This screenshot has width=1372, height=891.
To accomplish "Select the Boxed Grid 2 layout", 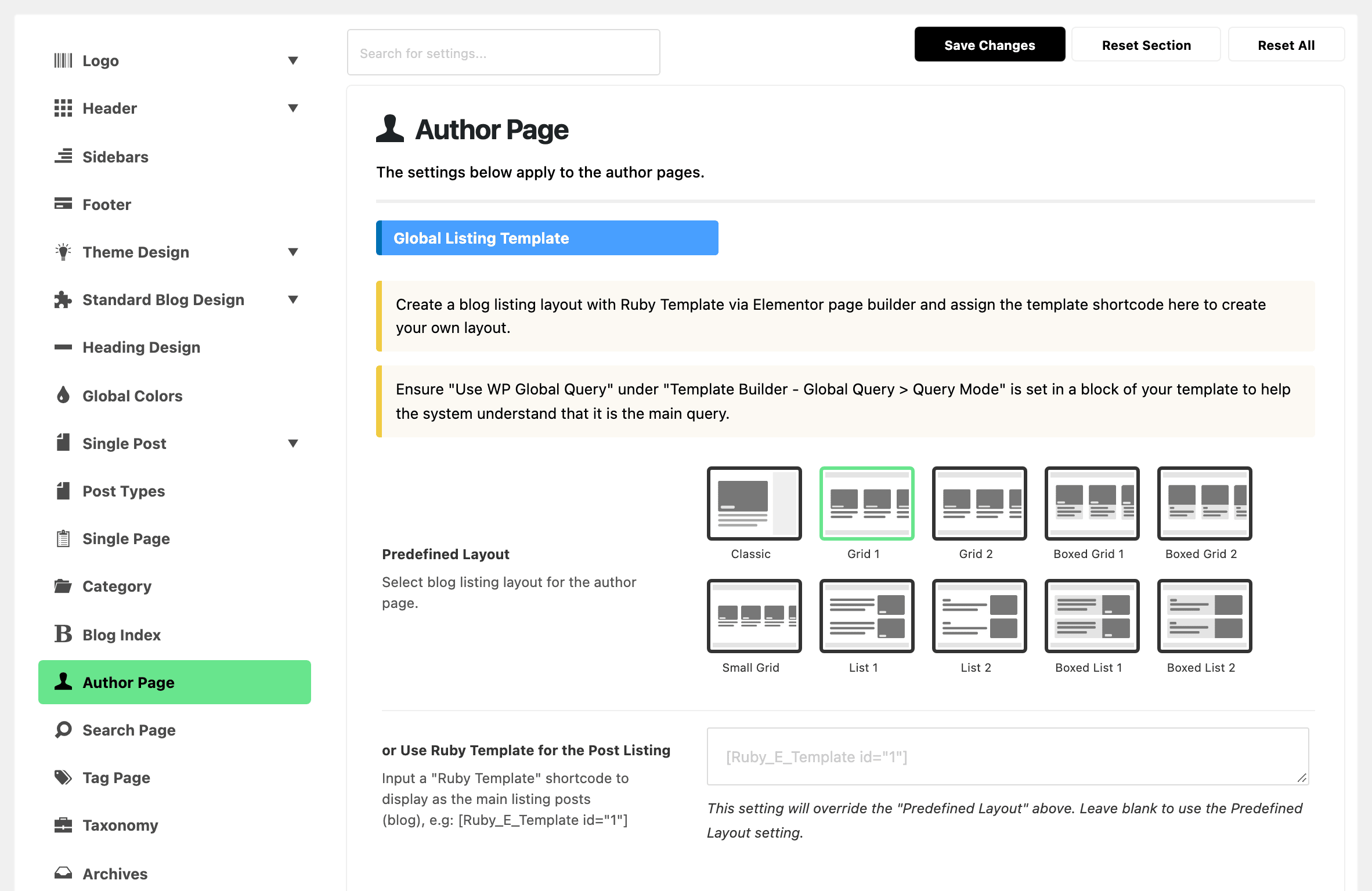I will pos(1204,504).
